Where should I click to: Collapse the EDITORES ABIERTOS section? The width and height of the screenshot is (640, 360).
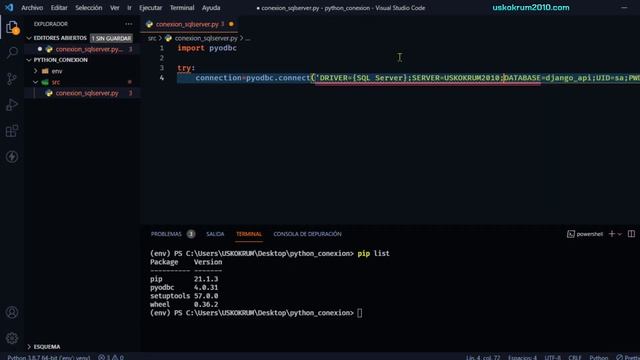[29, 38]
